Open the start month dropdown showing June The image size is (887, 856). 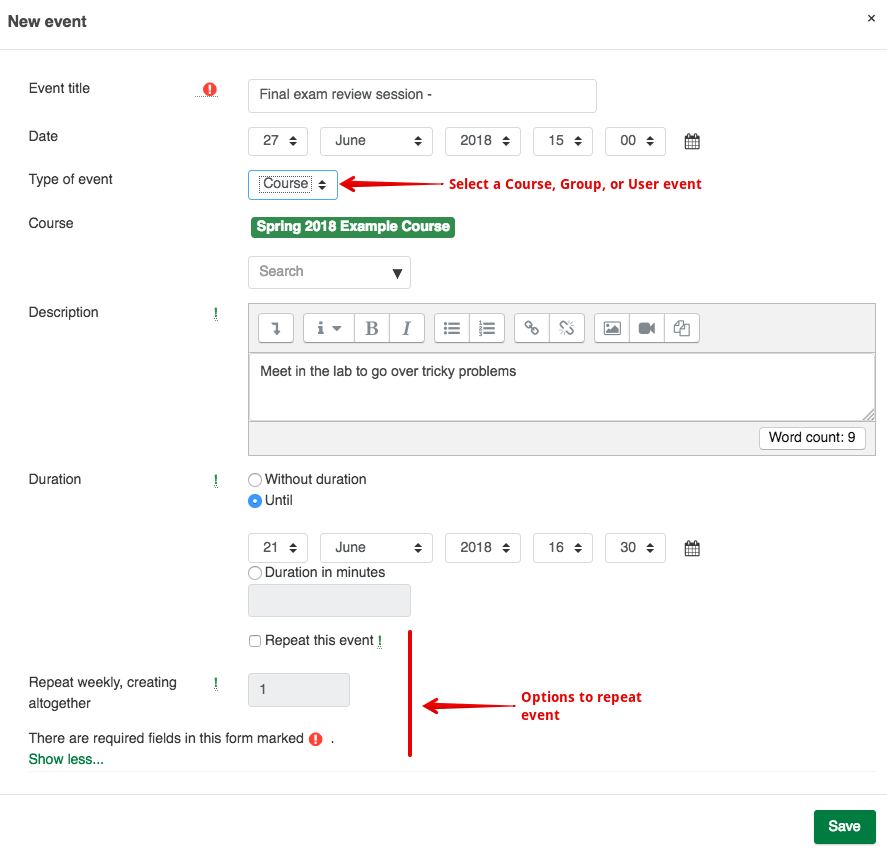[376, 141]
